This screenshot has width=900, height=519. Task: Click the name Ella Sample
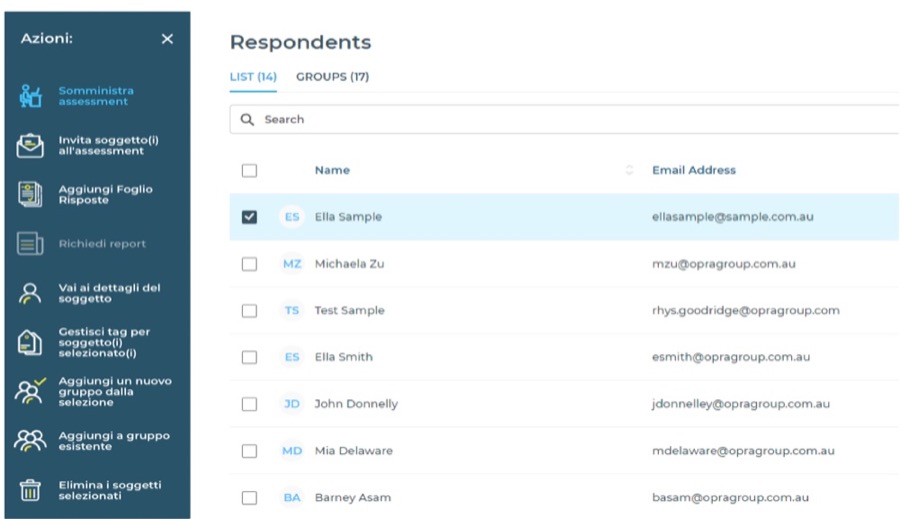pyautogui.click(x=348, y=217)
